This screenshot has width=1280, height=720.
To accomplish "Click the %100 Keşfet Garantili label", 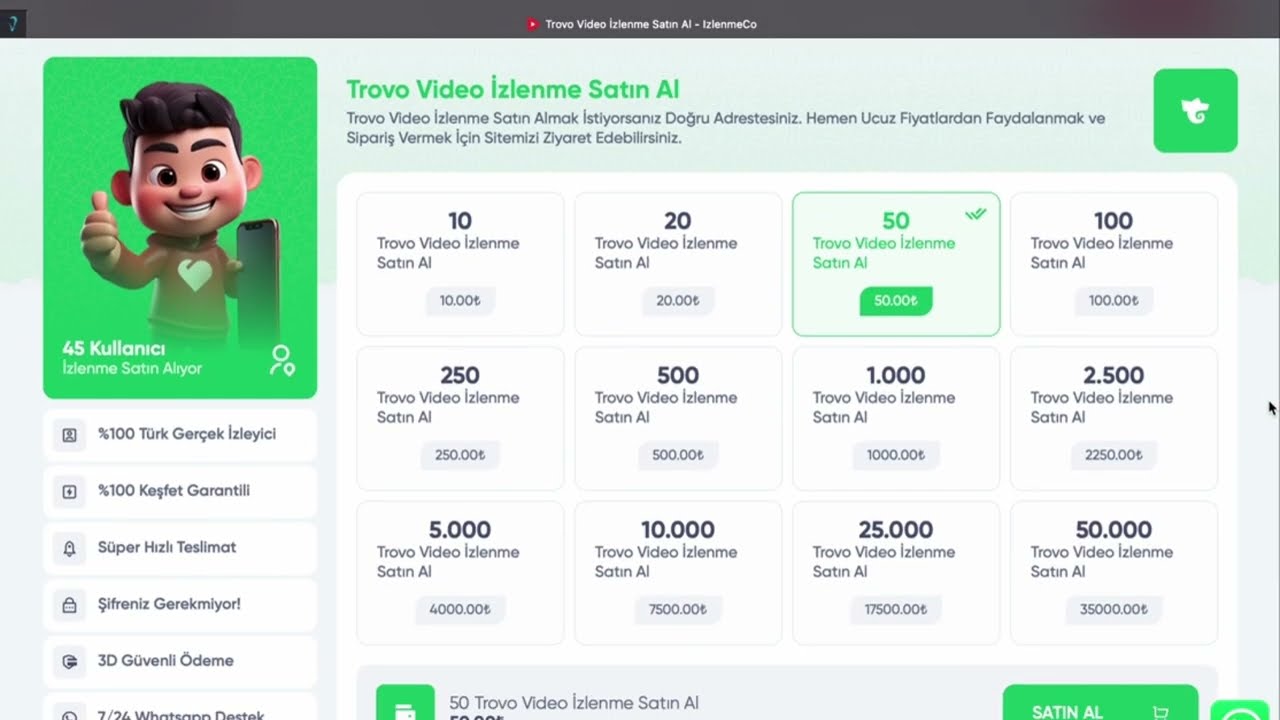I will coord(174,491).
